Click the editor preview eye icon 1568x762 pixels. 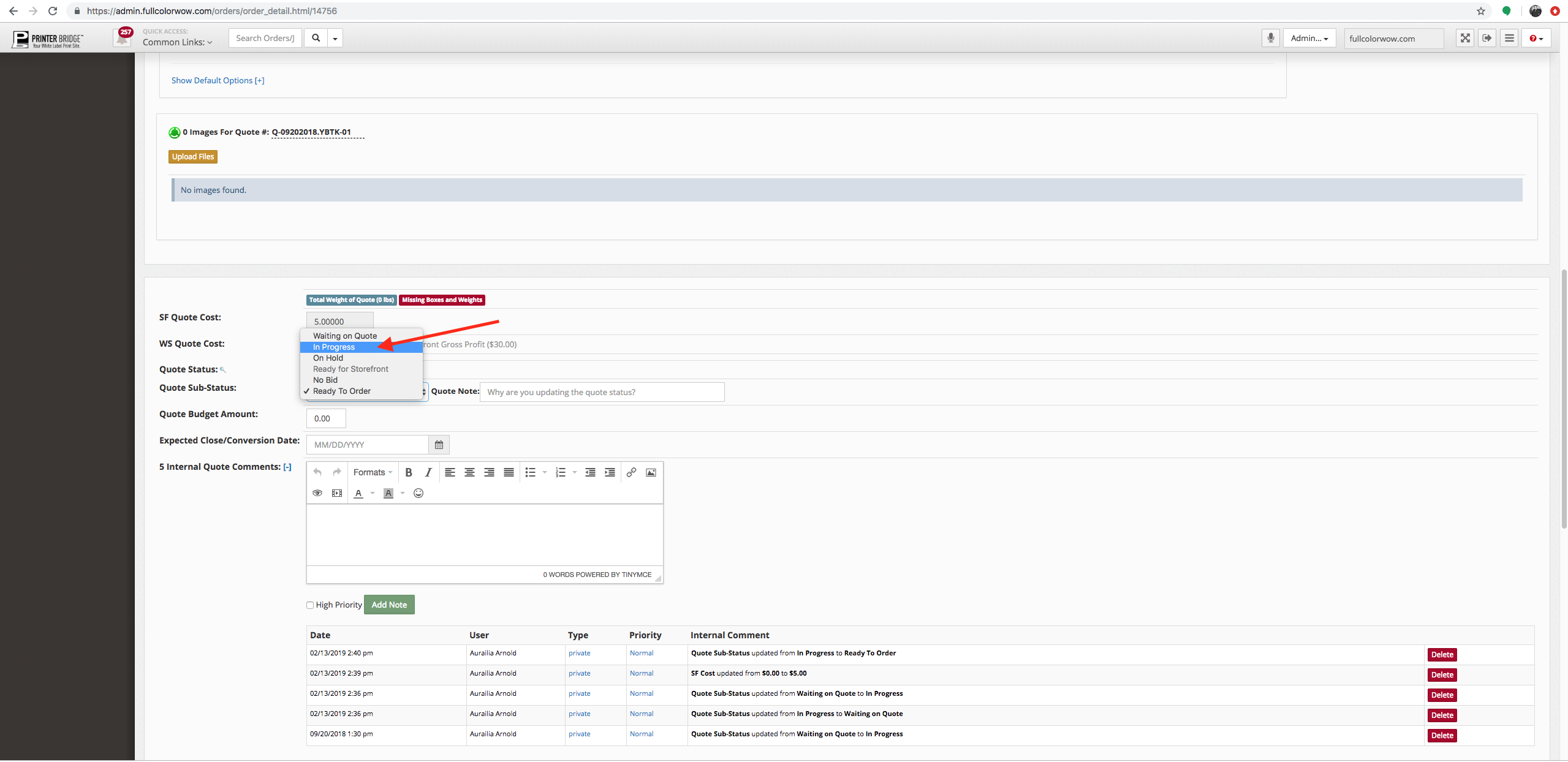pos(317,493)
